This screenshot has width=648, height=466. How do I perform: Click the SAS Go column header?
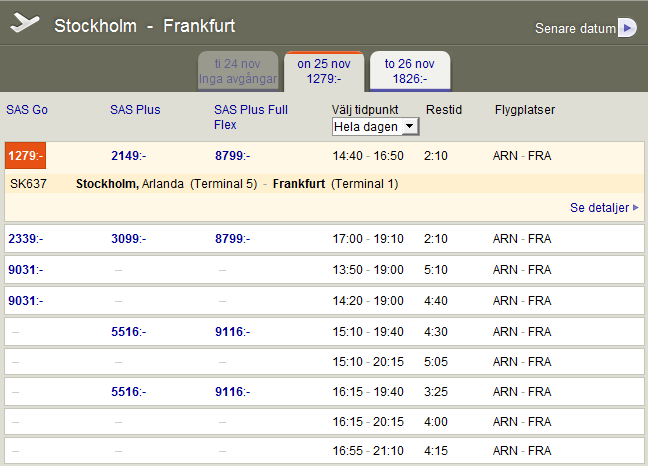pos(27,110)
